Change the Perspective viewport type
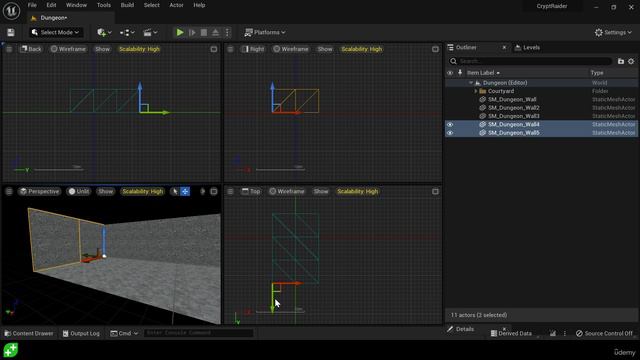 (40, 191)
